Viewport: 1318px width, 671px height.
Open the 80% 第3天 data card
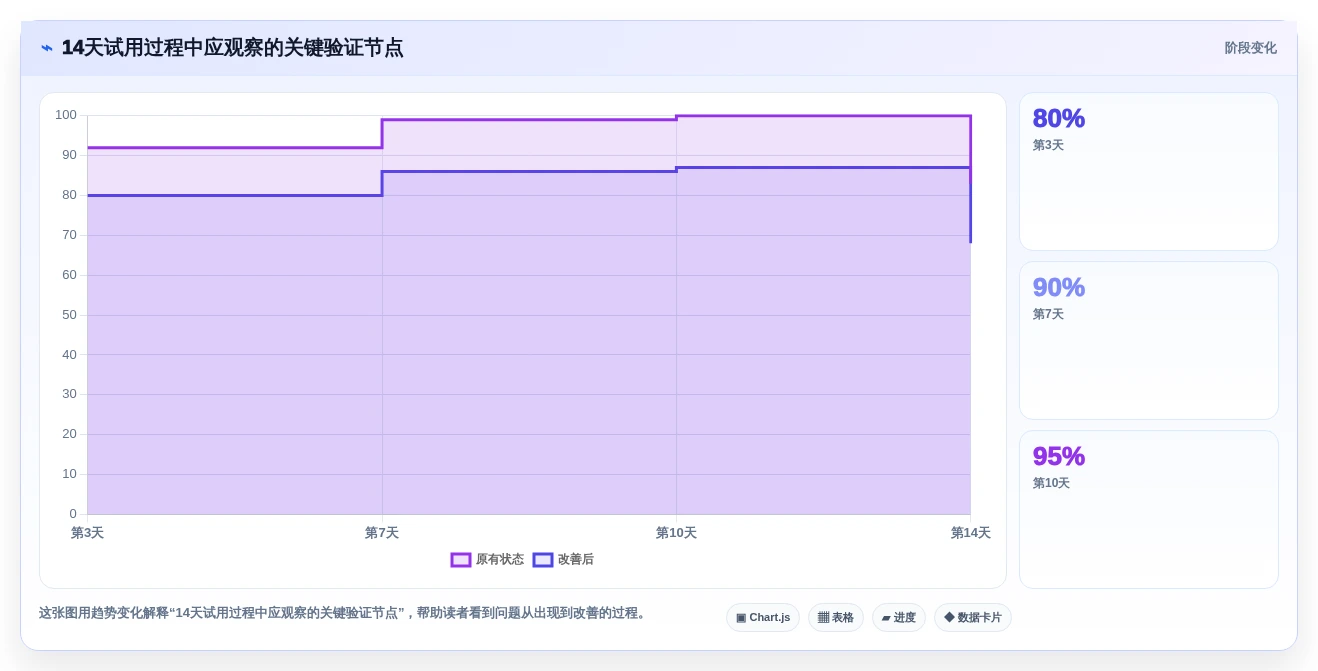[x=1149, y=172]
